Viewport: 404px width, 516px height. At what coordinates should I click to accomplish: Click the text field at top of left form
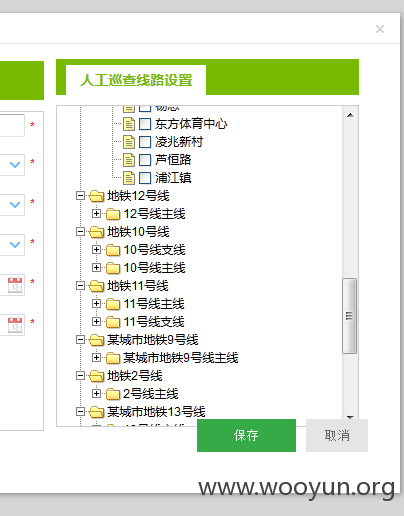coord(12,125)
